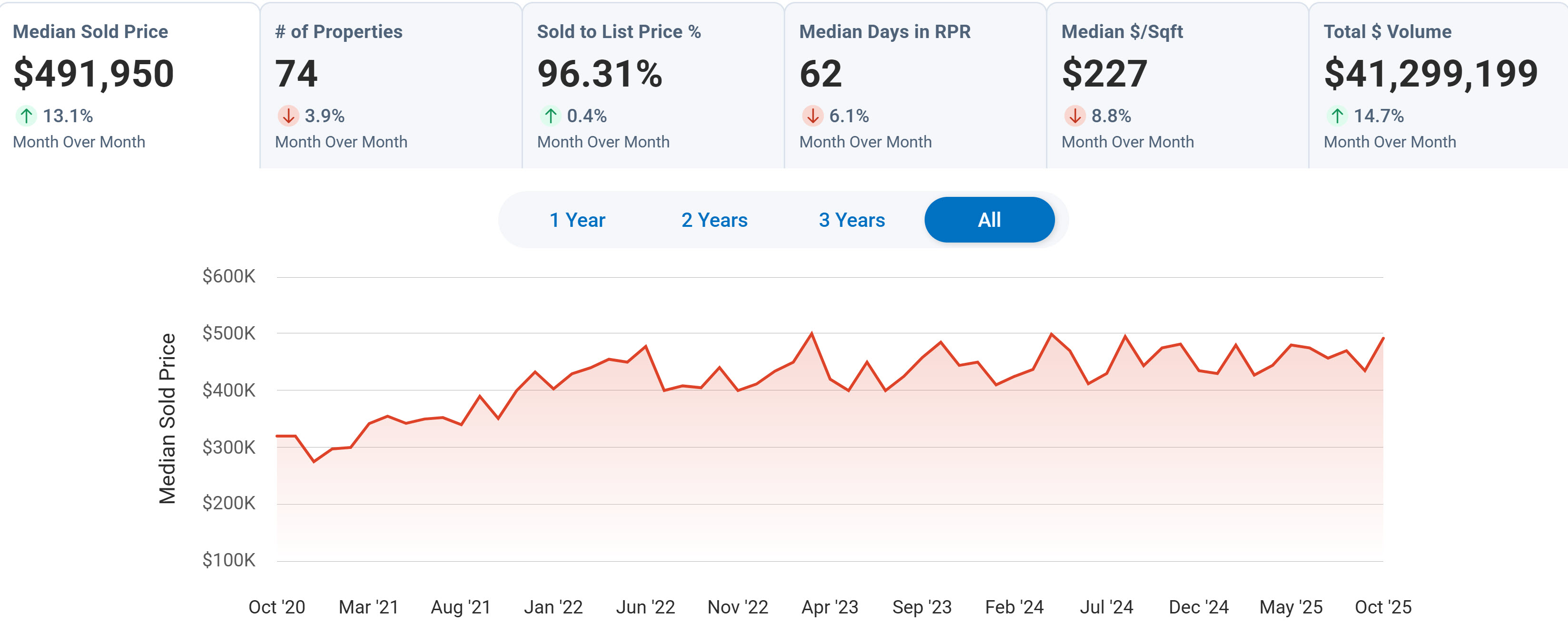
Task: Click green up arrow next to 0.4%
Action: pos(551,116)
